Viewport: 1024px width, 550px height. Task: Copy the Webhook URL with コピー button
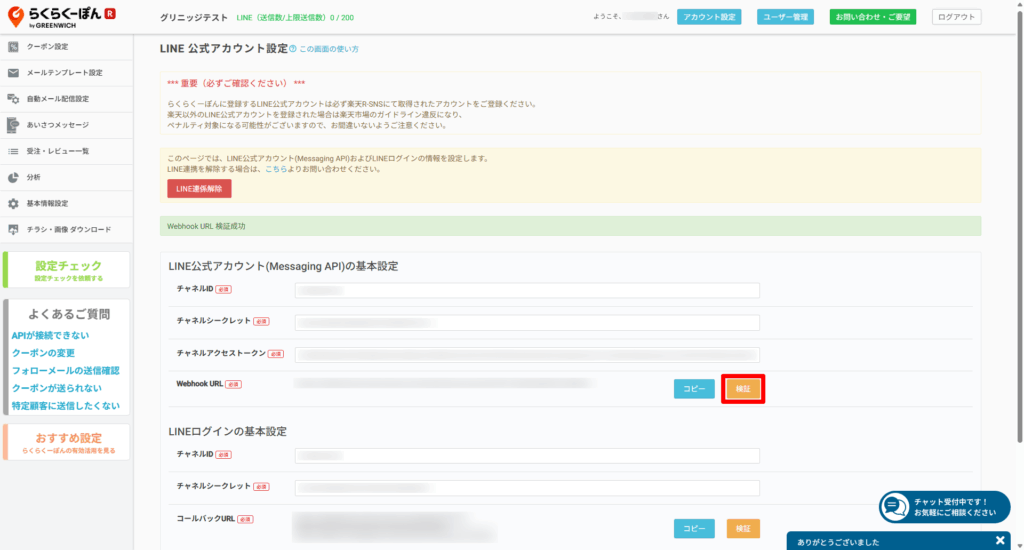(x=694, y=389)
